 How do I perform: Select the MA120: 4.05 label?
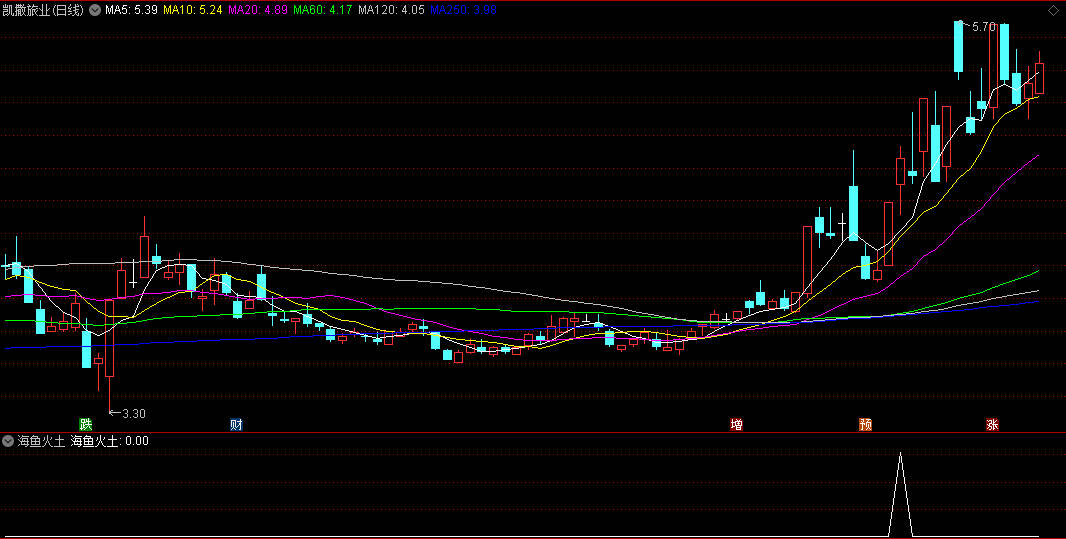pos(391,10)
